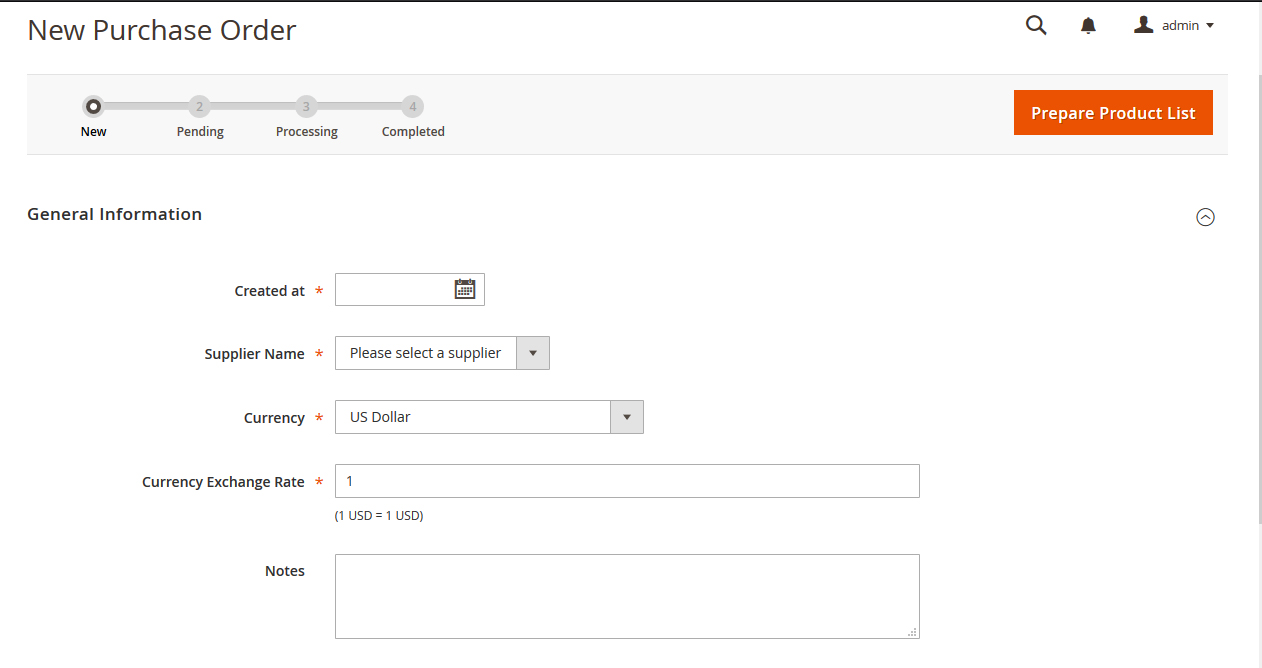Click the New Purchase Order title
The width and height of the screenshot is (1262, 668).
pyautogui.click(x=162, y=30)
